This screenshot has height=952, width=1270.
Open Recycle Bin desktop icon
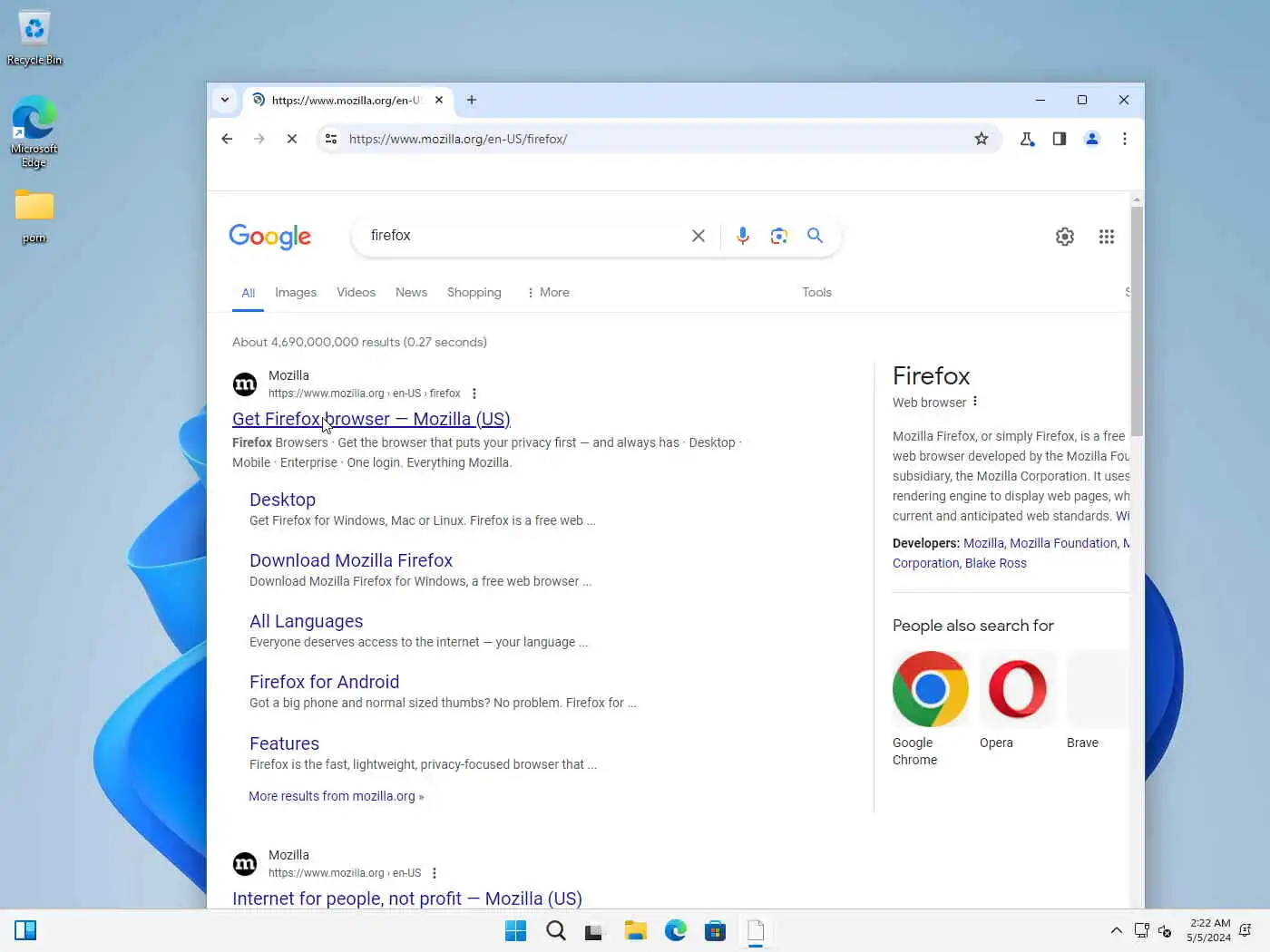point(34,38)
